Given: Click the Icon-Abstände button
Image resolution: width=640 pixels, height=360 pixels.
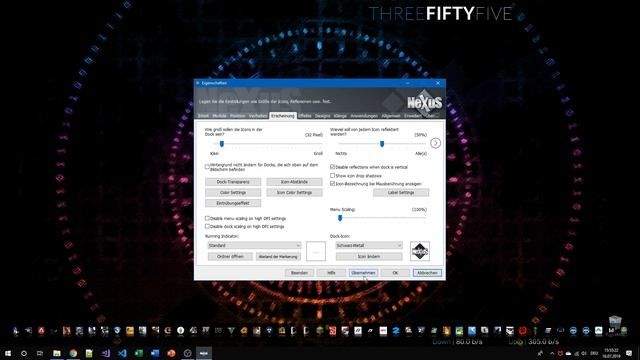Looking at the screenshot, I should click(294, 182).
